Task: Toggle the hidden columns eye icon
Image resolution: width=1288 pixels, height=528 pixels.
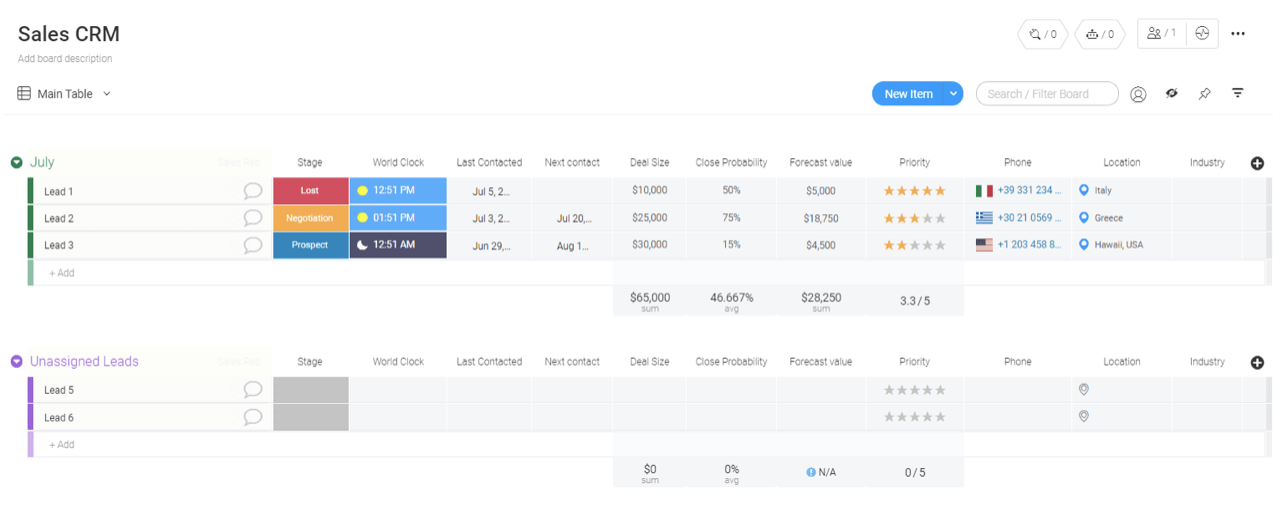Action: [x=1171, y=93]
